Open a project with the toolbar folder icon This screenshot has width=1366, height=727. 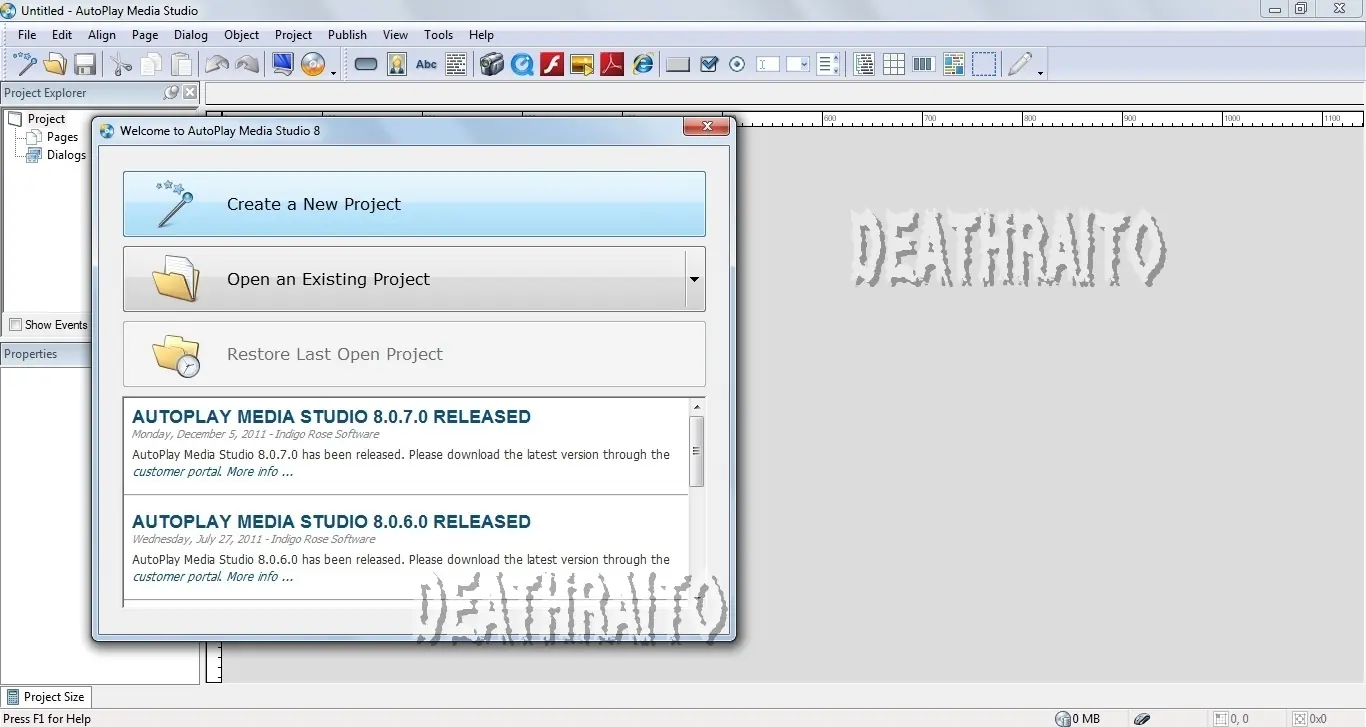tap(55, 65)
